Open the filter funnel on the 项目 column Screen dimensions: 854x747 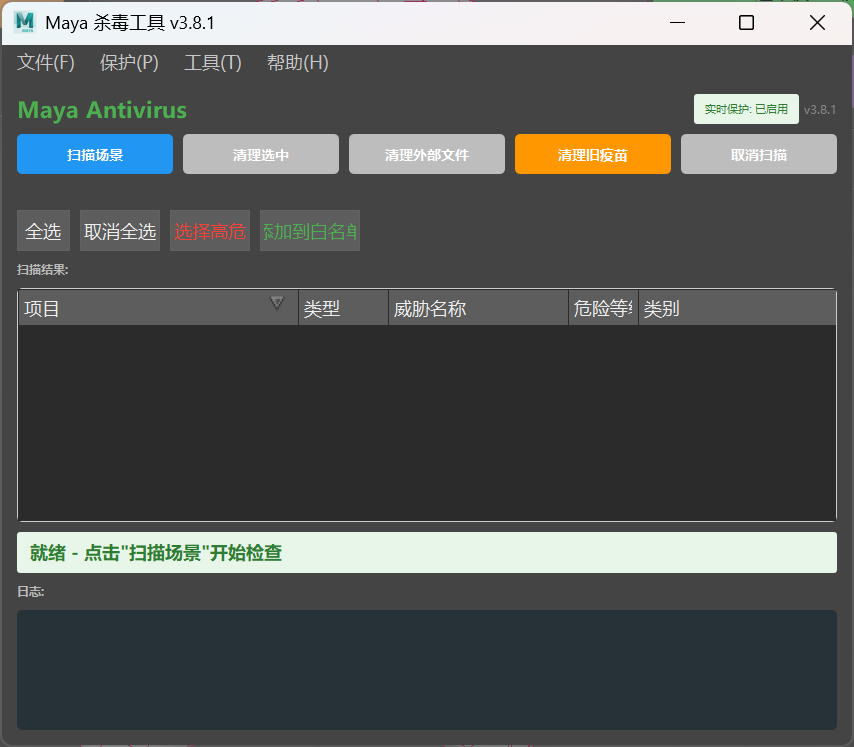point(277,303)
